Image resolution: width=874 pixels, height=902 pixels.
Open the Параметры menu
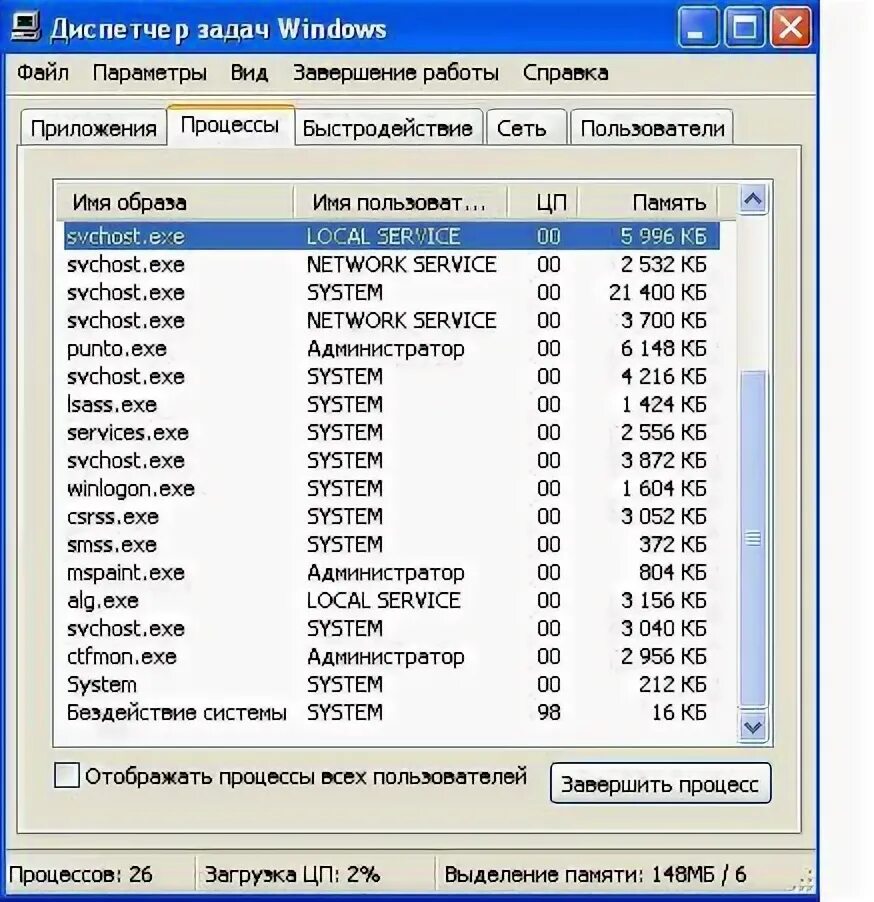point(150,72)
